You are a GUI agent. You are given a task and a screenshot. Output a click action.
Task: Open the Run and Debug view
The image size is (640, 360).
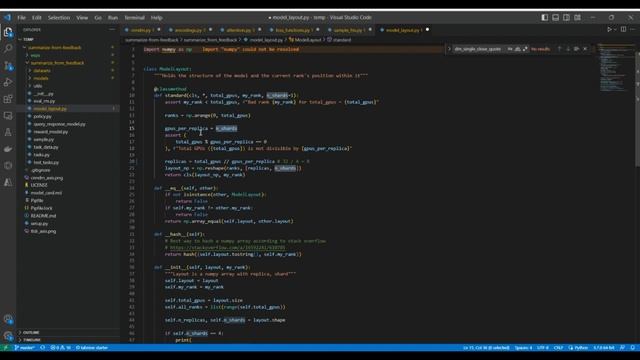tap(8, 82)
